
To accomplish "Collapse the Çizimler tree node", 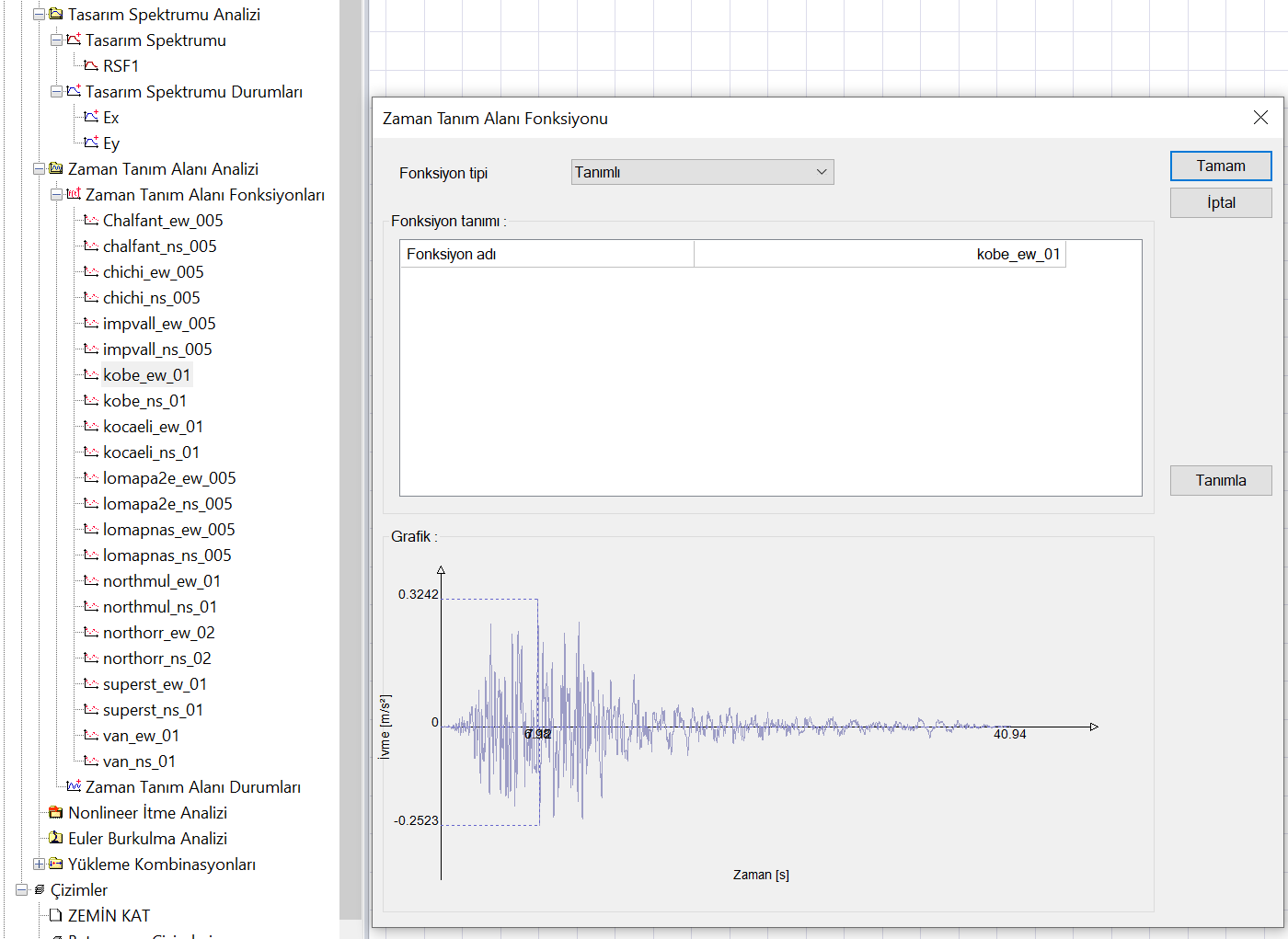I will [x=21, y=890].
